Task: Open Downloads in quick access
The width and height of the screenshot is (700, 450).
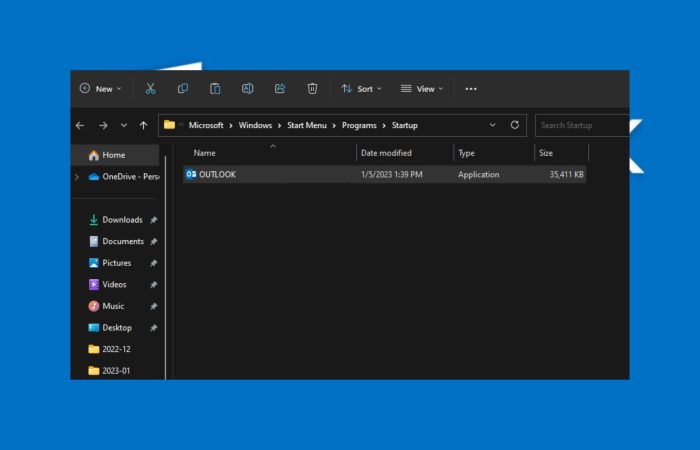Action: tap(122, 220)
